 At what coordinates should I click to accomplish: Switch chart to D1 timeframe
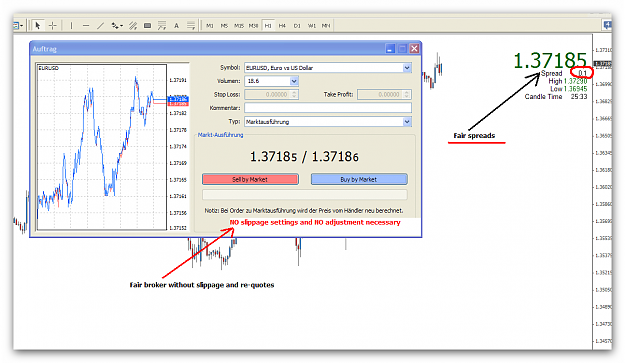pos(297,26)
